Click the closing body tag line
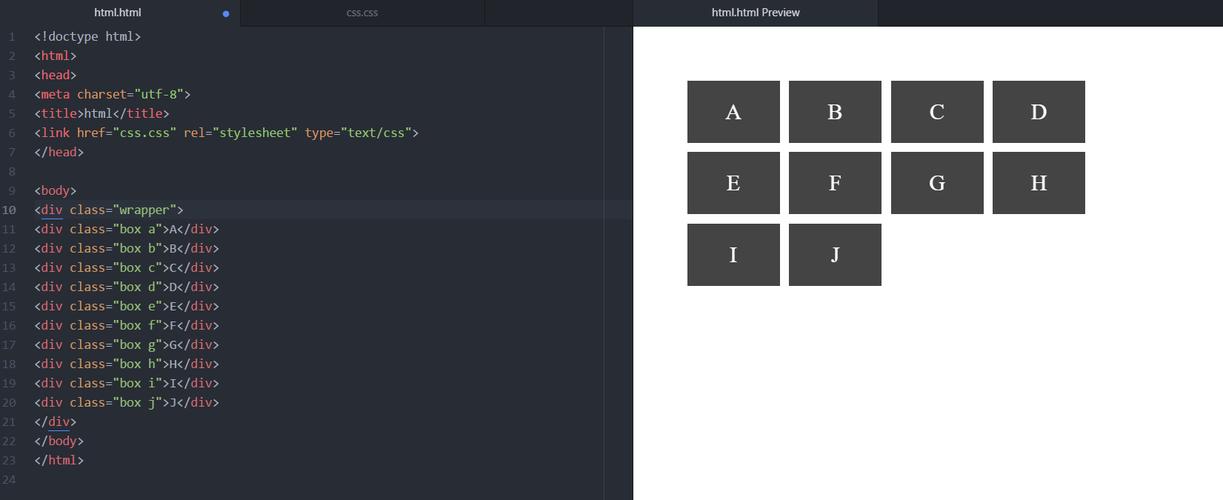This screenshot has width=1223, height=500. 59,441
